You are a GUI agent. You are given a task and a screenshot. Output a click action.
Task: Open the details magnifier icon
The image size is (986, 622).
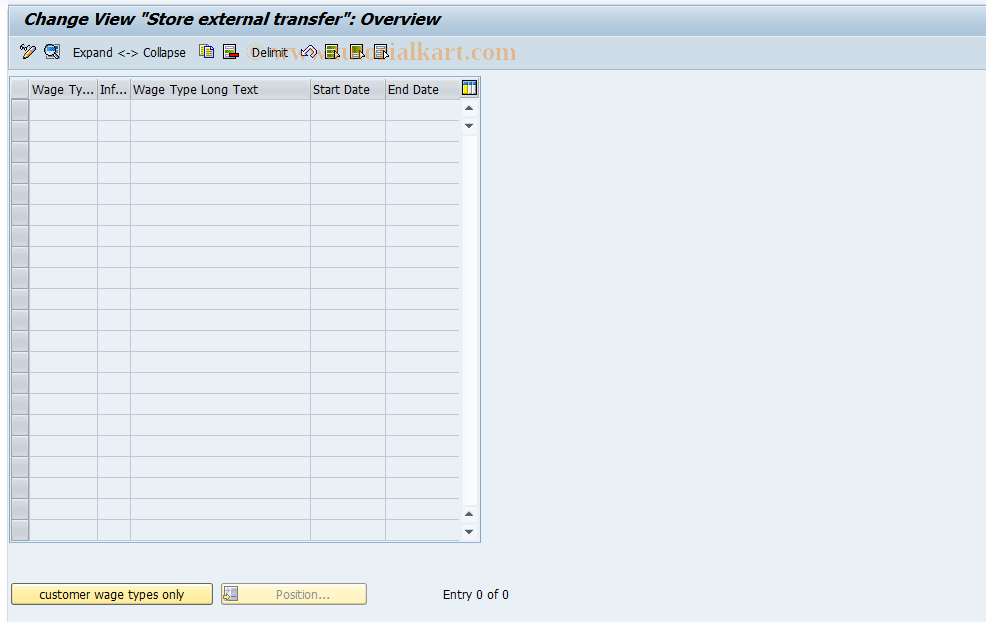(52, 52)
